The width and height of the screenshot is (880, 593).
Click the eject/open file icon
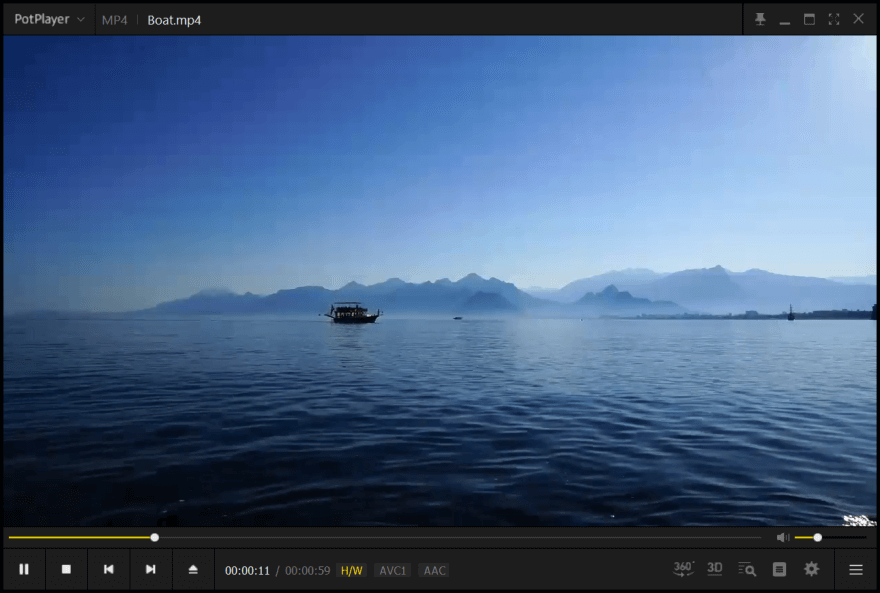click(x=193, y=569)
